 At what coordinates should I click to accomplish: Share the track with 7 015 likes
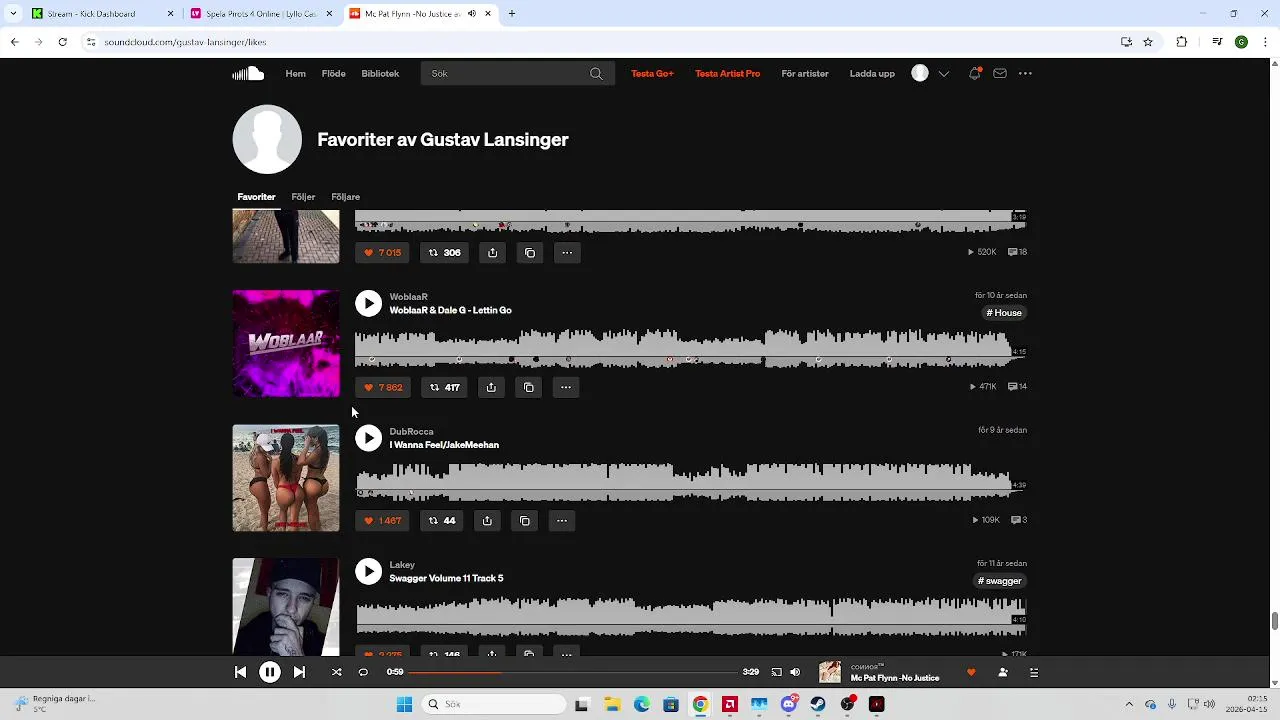click(x=492, y=252)
